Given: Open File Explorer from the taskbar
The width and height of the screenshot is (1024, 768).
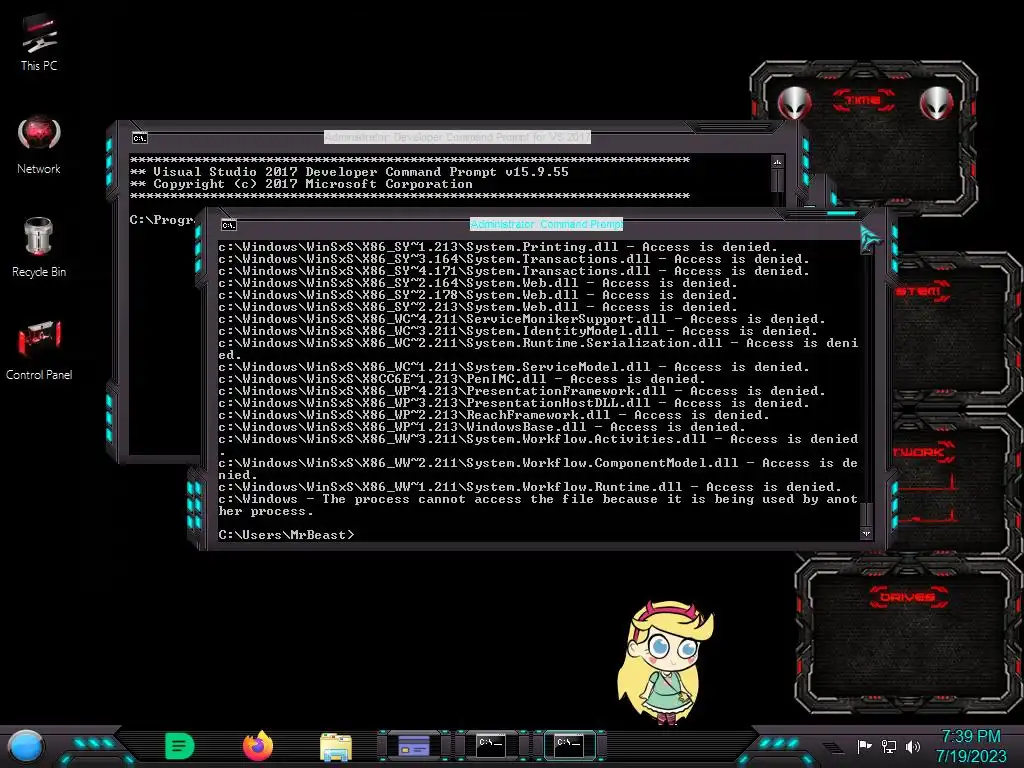Looking at the screenshot, I should (336, 747).
